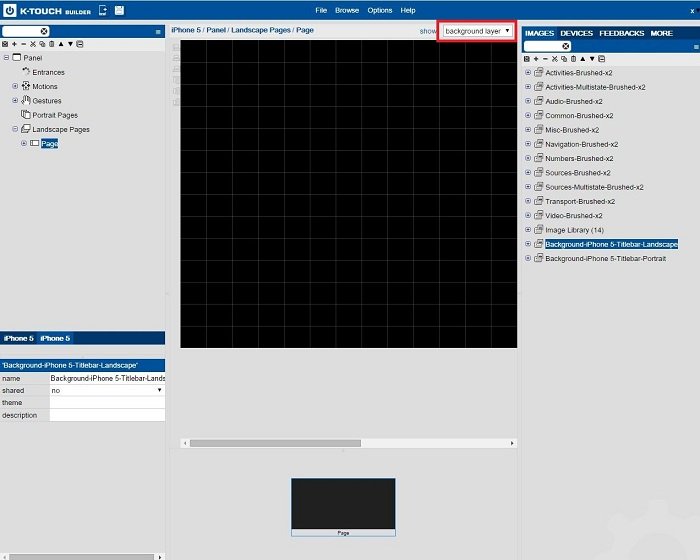Screen dimensions: 700x560
Task: Click Landscape Pages in the breadcrumb
Action: (x=261, y=30)
